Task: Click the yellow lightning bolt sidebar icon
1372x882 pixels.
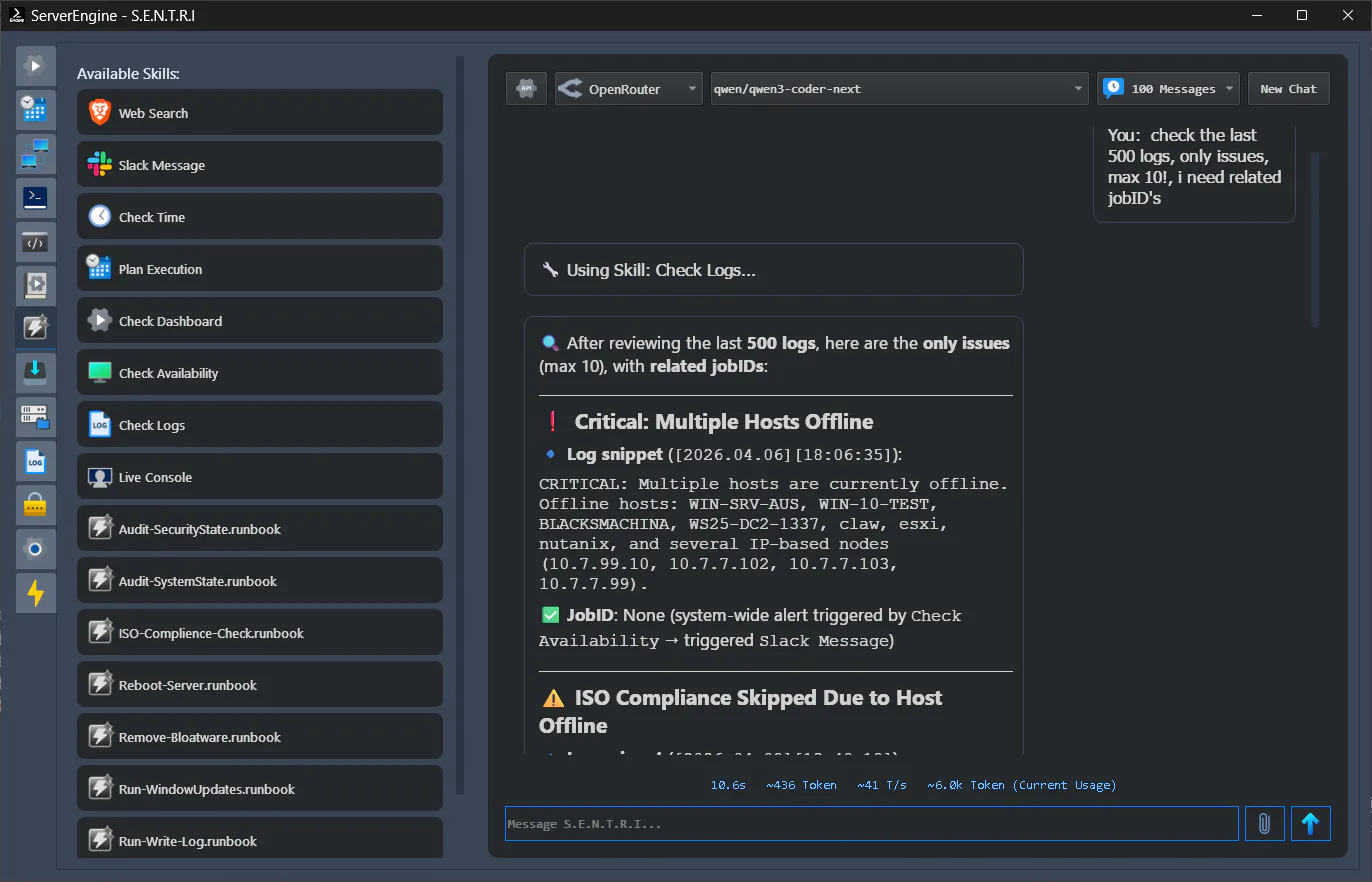Action: pos(35,593)
